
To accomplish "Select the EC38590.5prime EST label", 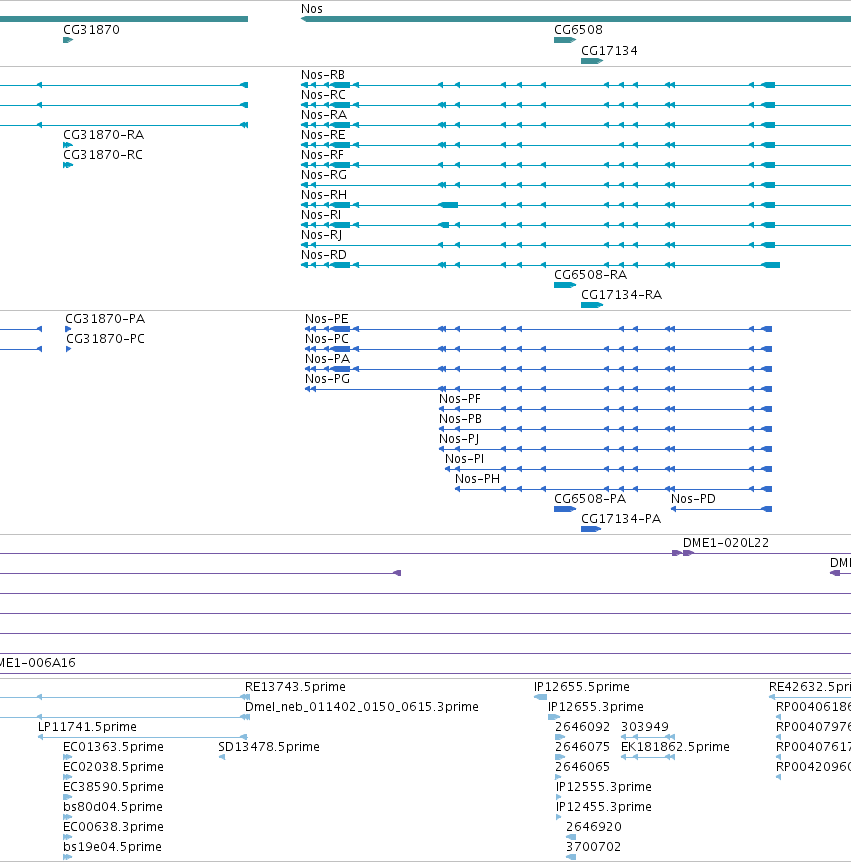I will [113, 787].
